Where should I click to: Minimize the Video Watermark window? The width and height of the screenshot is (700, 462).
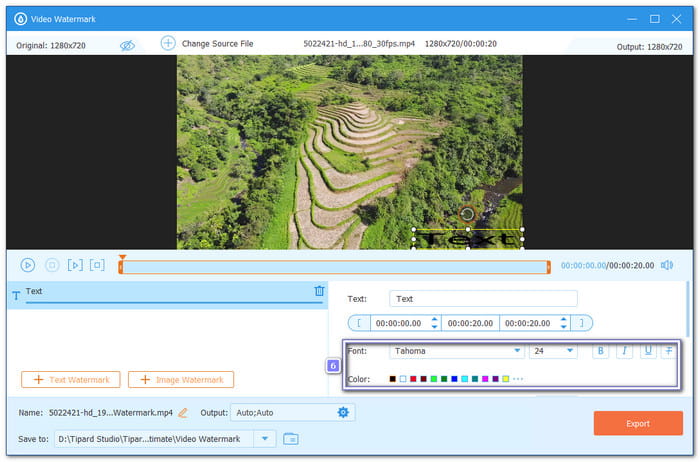632,19
